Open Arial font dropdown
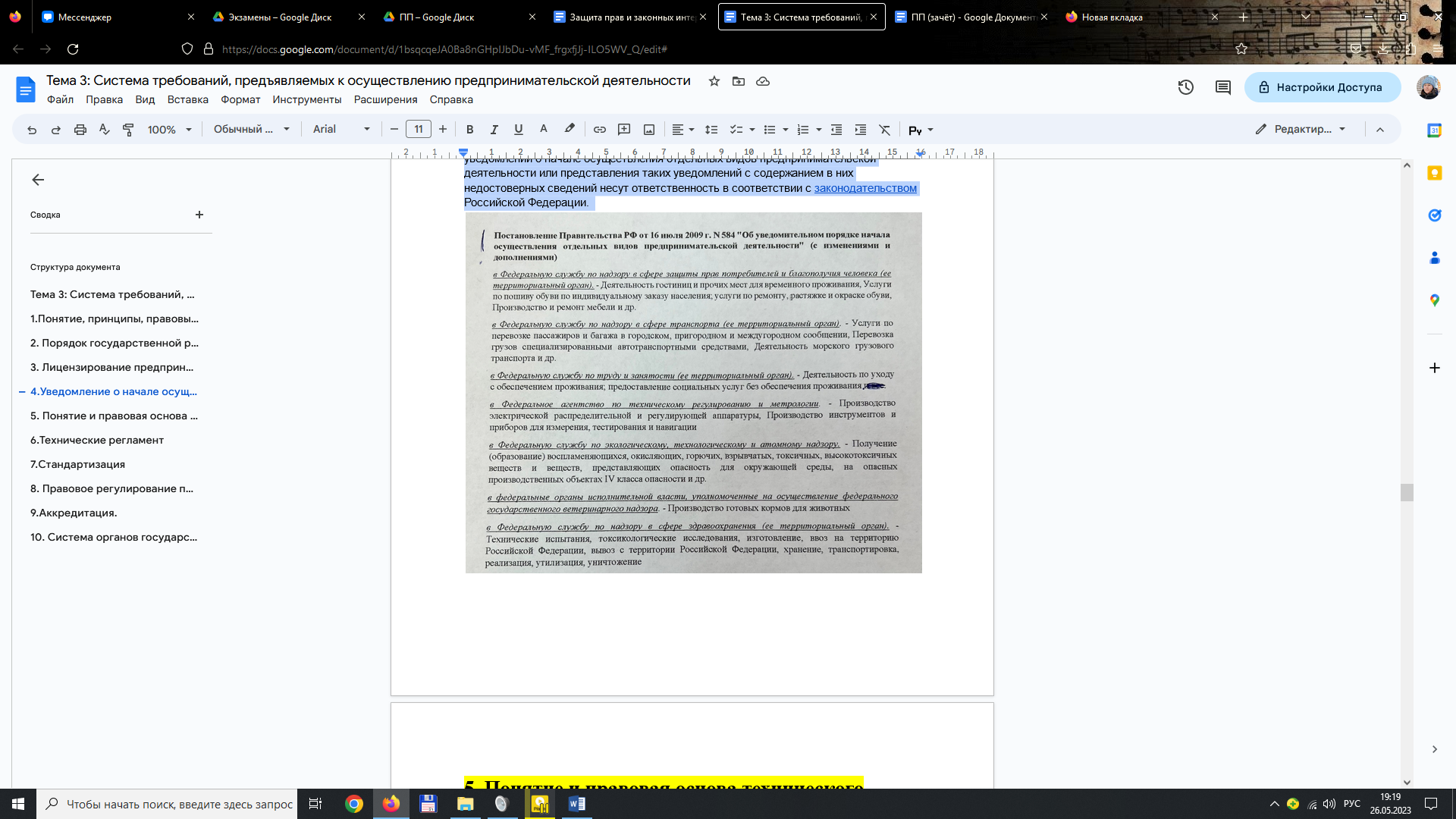 tap(341, 130)
